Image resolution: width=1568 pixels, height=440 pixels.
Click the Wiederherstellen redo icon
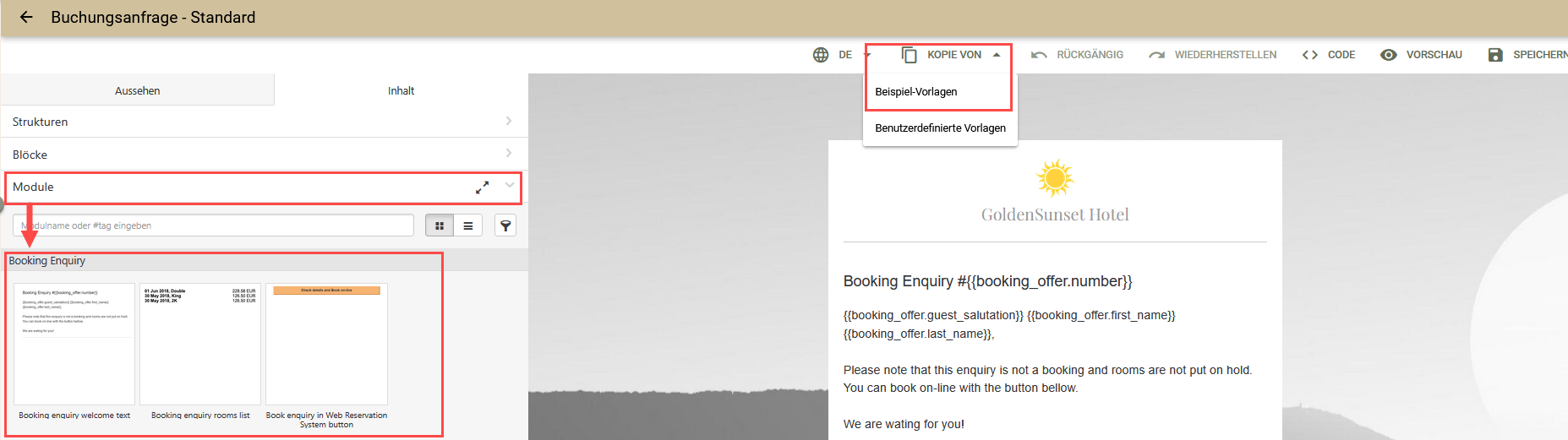[1156, 55]
